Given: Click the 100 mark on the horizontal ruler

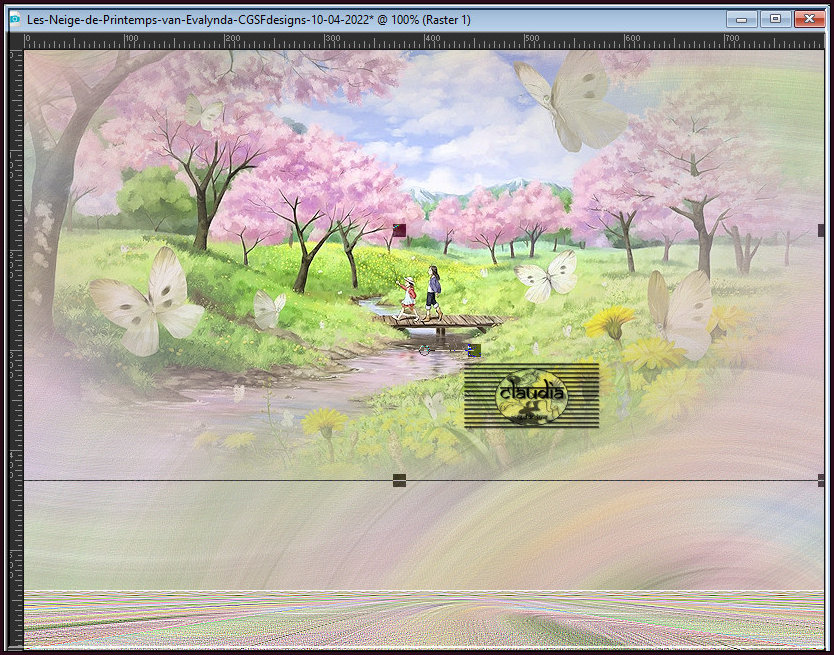Looking at the screenshot, I should (x=131, y=38).
